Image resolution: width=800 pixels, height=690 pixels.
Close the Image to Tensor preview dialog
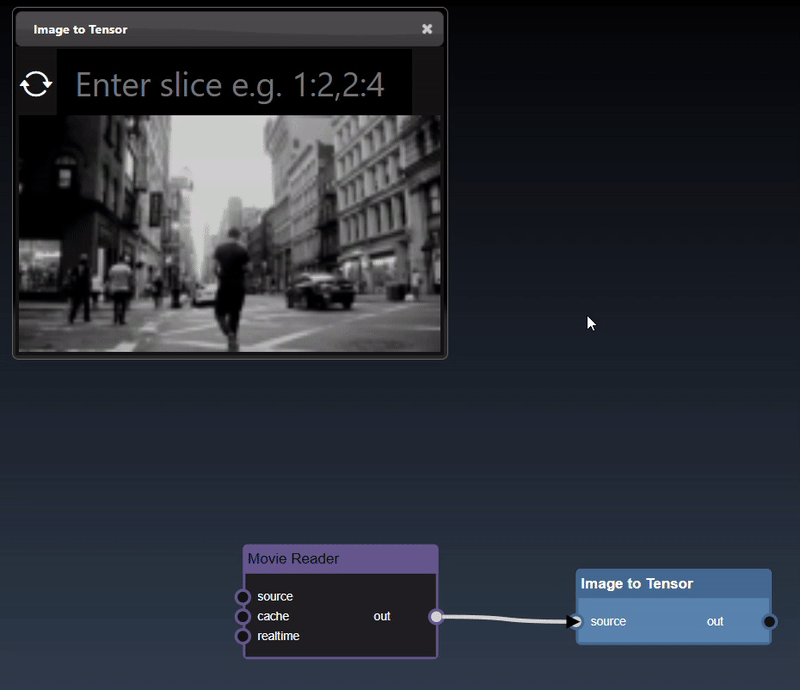click(427, 29)
